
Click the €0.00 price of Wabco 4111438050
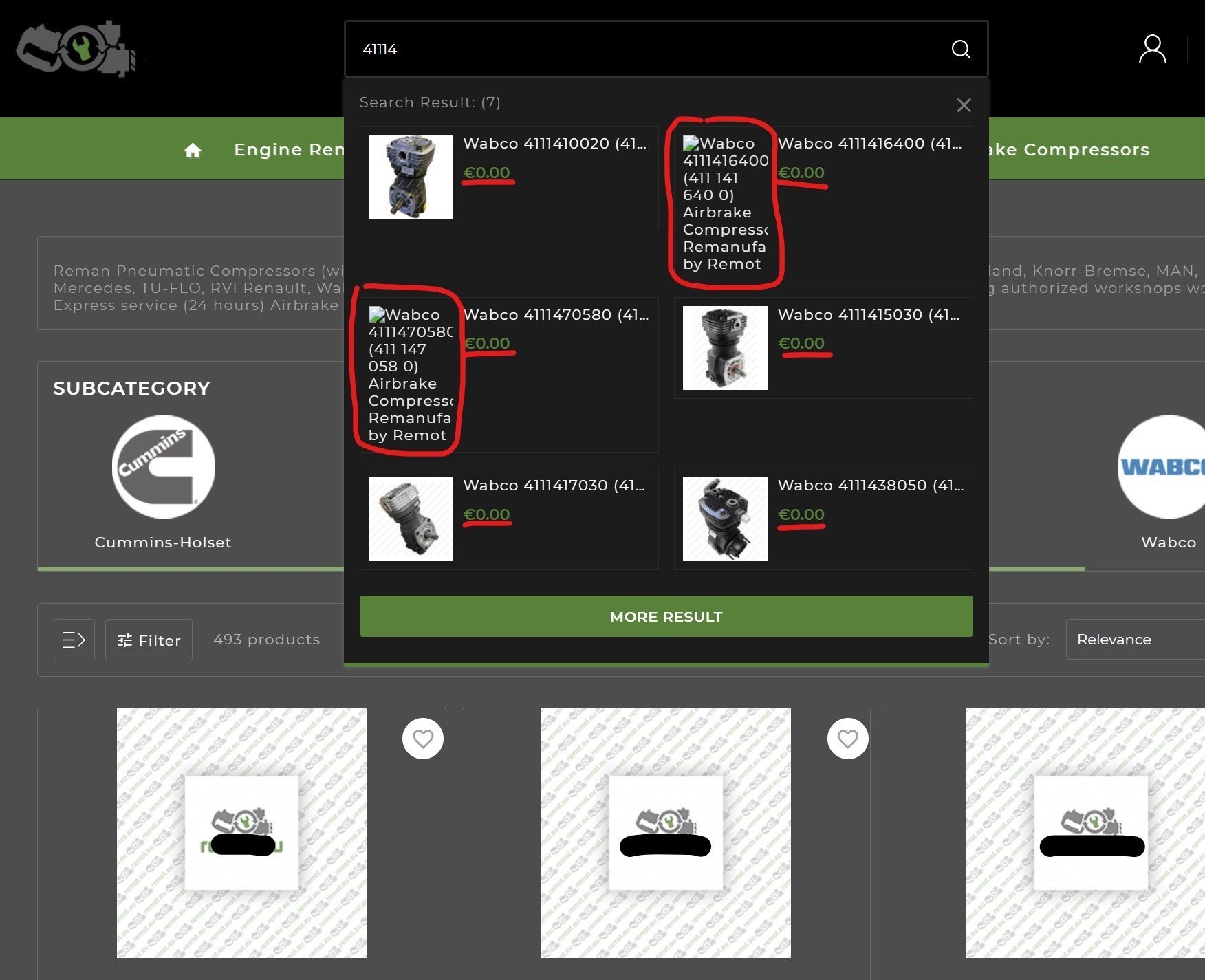coord(801,514)
